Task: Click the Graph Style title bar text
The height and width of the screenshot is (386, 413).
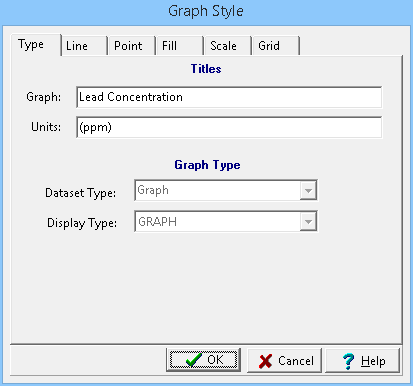Action: coord(206,11)
